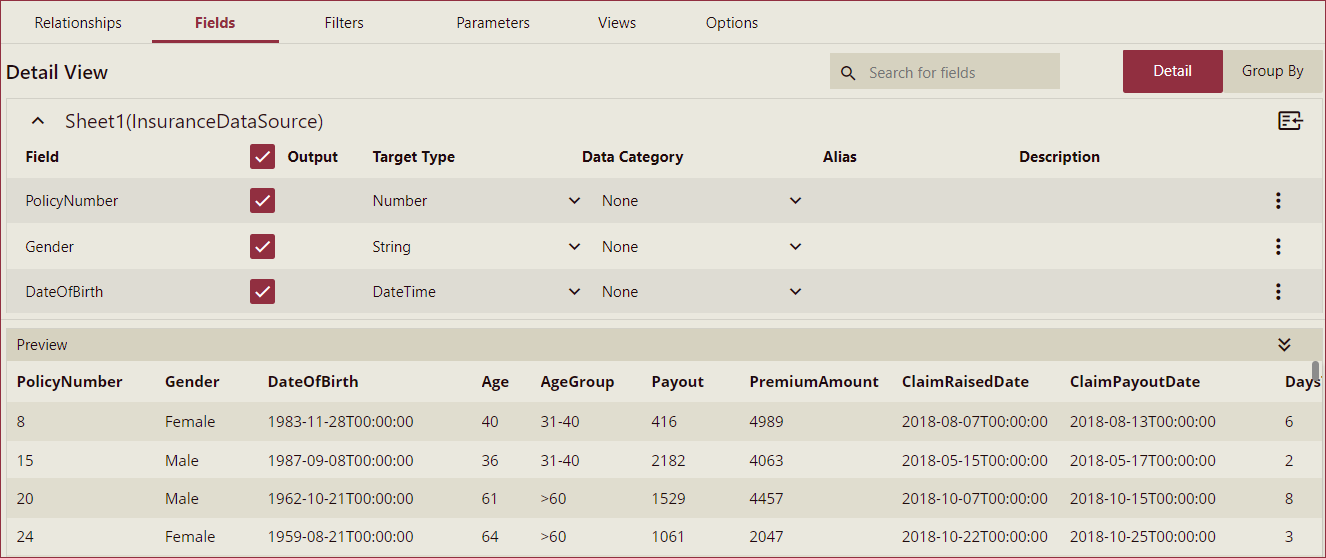This screenshot has height=558, width=1326.
Task: Click the PolicyNumber field name in the fields list
Action: tap(72, 201)
